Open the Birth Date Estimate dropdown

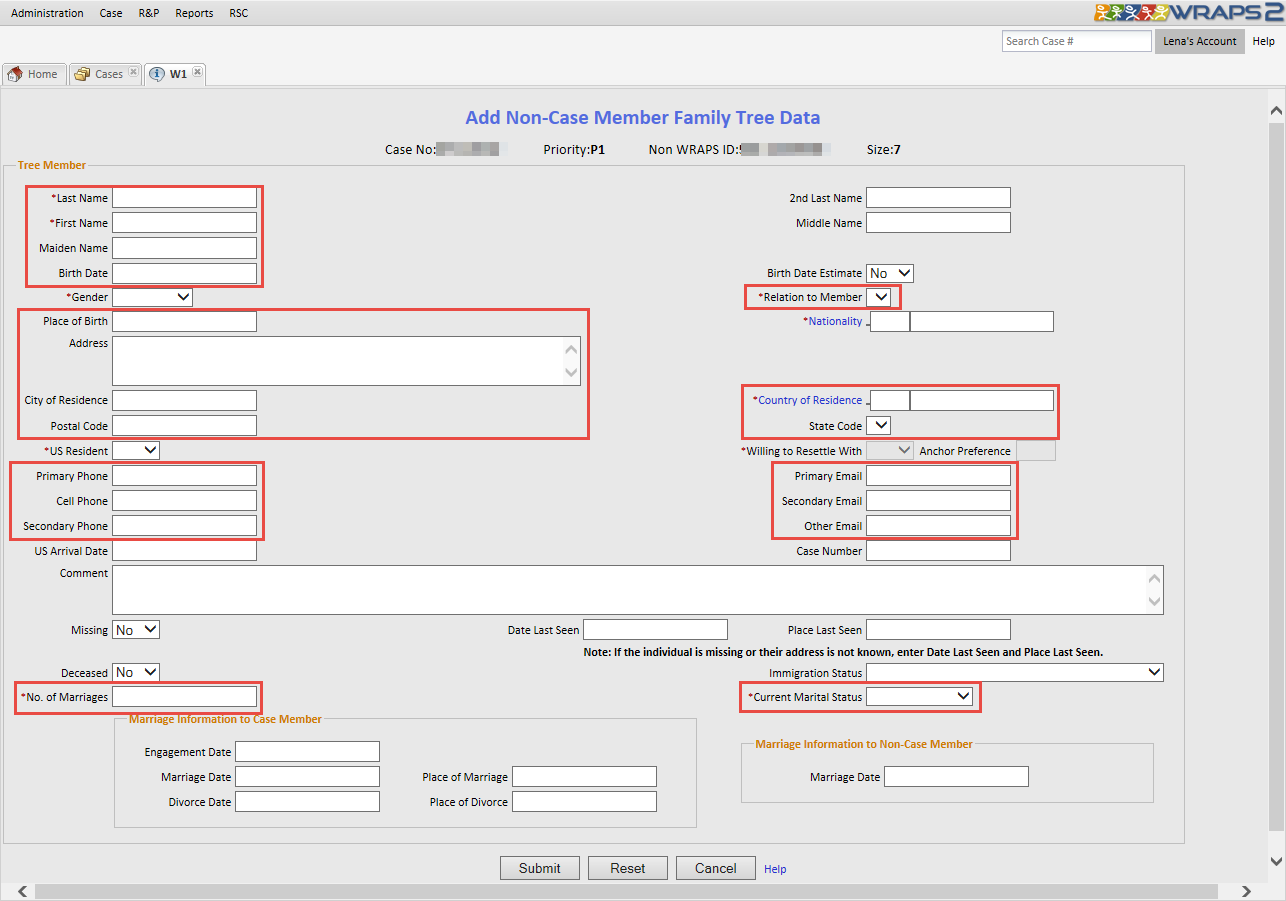(x=890, y=273)
